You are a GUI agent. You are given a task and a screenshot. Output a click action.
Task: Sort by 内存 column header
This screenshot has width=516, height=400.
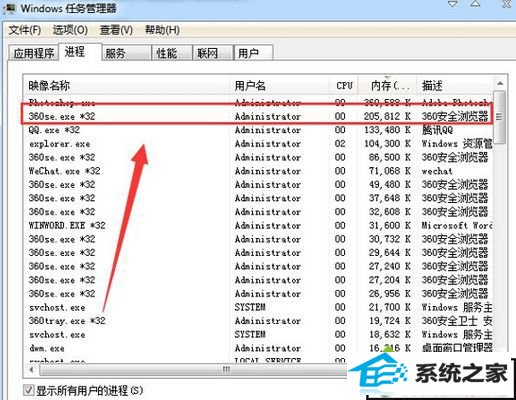click(x=388, y=86)
